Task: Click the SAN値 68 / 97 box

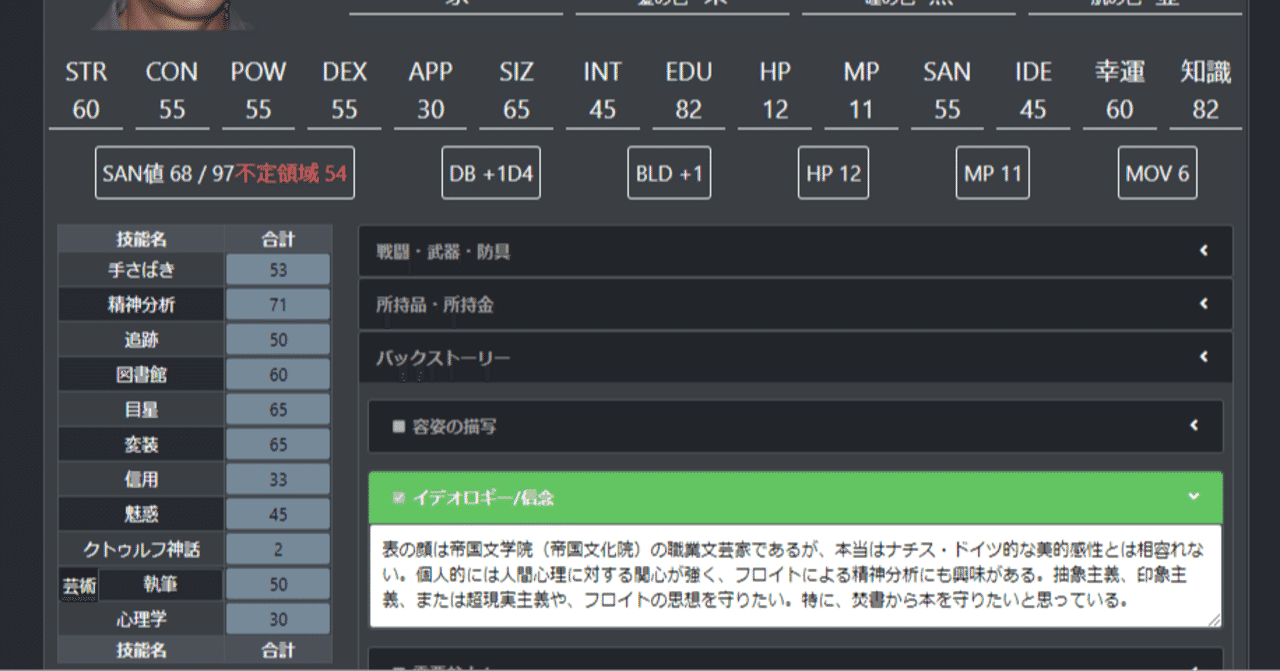Action: click(225, 174)
